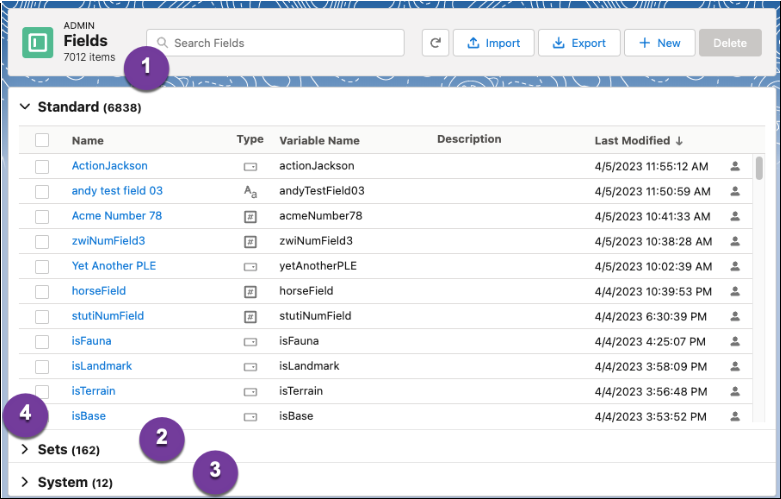The height and width of the screenshot is (499, 781).
Task: Open the isTerrain field link
Action: point(93,391)
